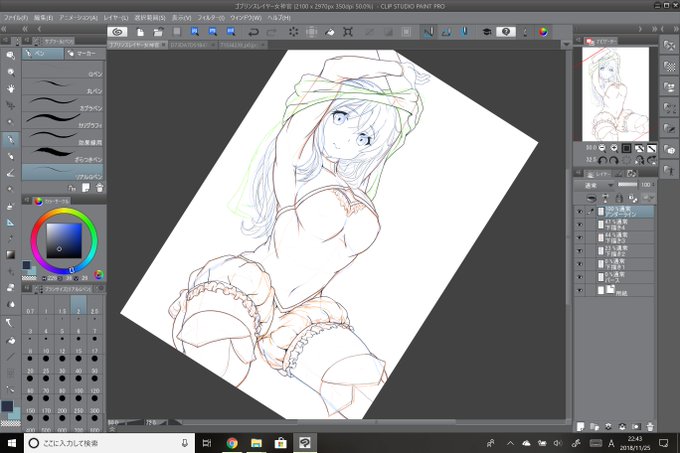Screen dimensions: 680x453
Task: Toggle the 下描き1 layer eye
Action: tap(580, 264)
